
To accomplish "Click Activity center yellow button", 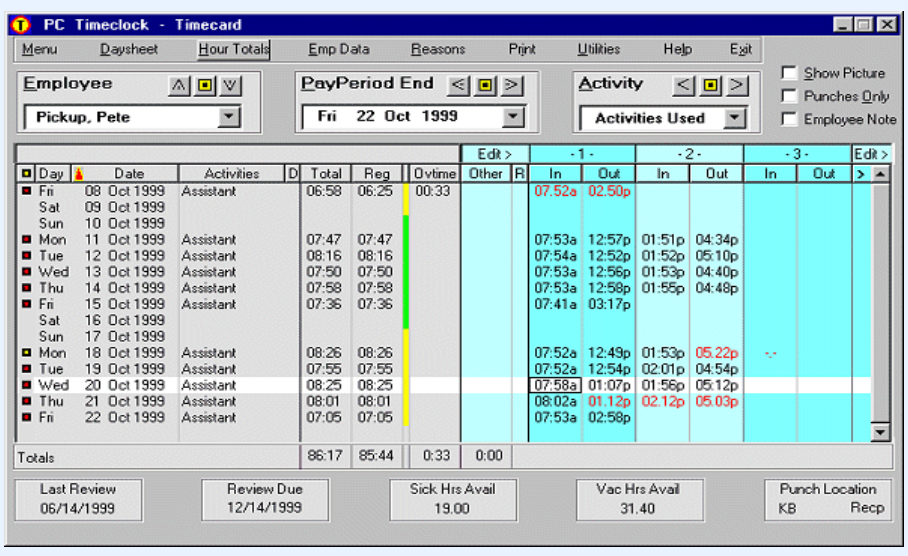I will (711, 85).
